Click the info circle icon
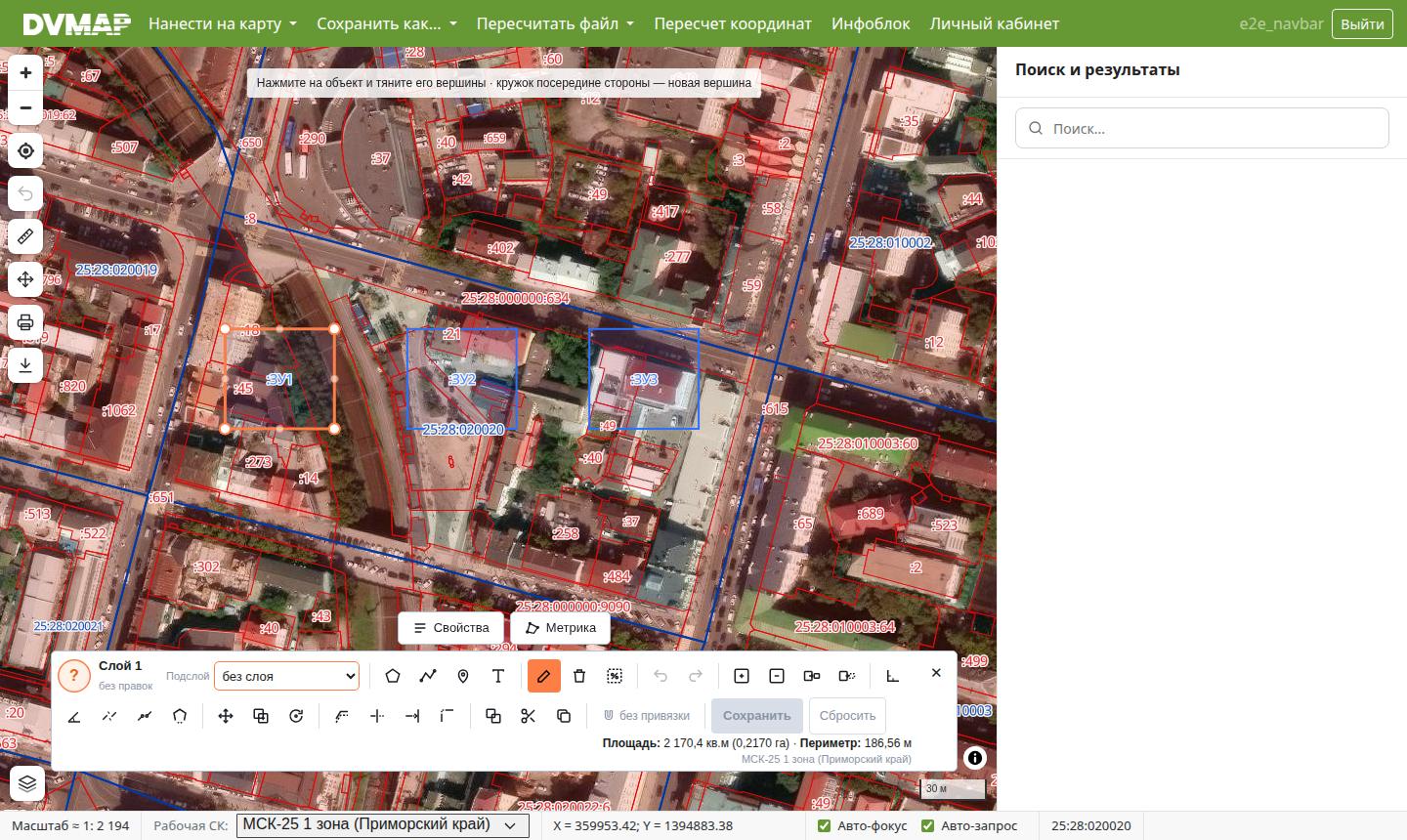 point(974,758)
